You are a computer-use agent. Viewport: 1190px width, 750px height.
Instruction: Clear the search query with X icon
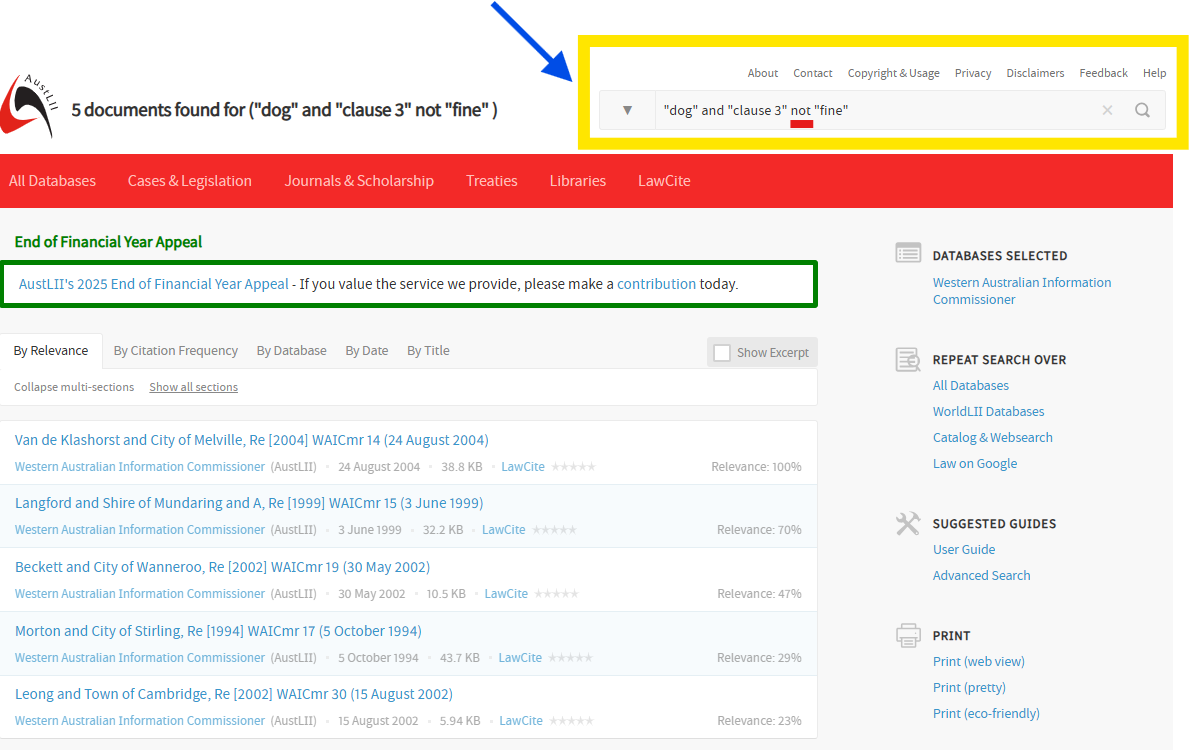pos(1107,110)
